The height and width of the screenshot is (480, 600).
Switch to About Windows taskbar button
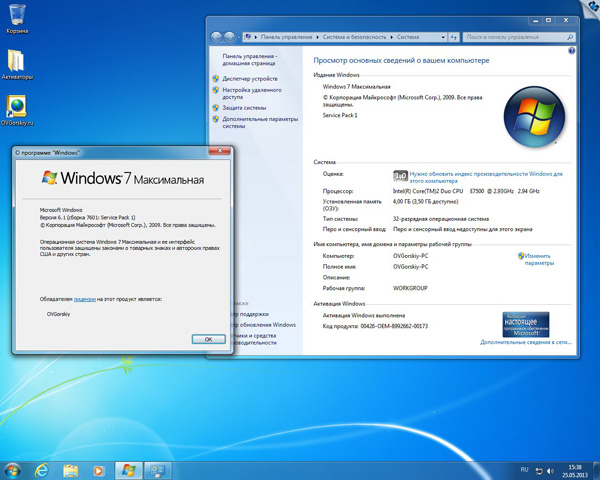coord(129,470)
